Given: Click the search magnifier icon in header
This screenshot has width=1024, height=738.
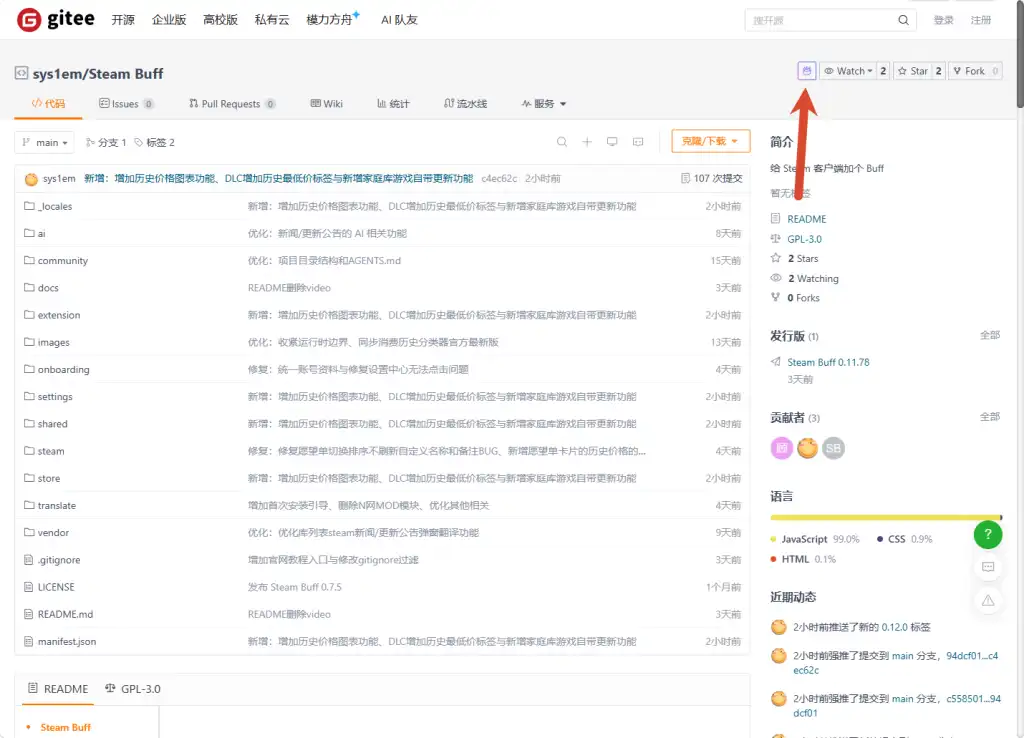Looking at the screenshot, I should coord(903,20).
